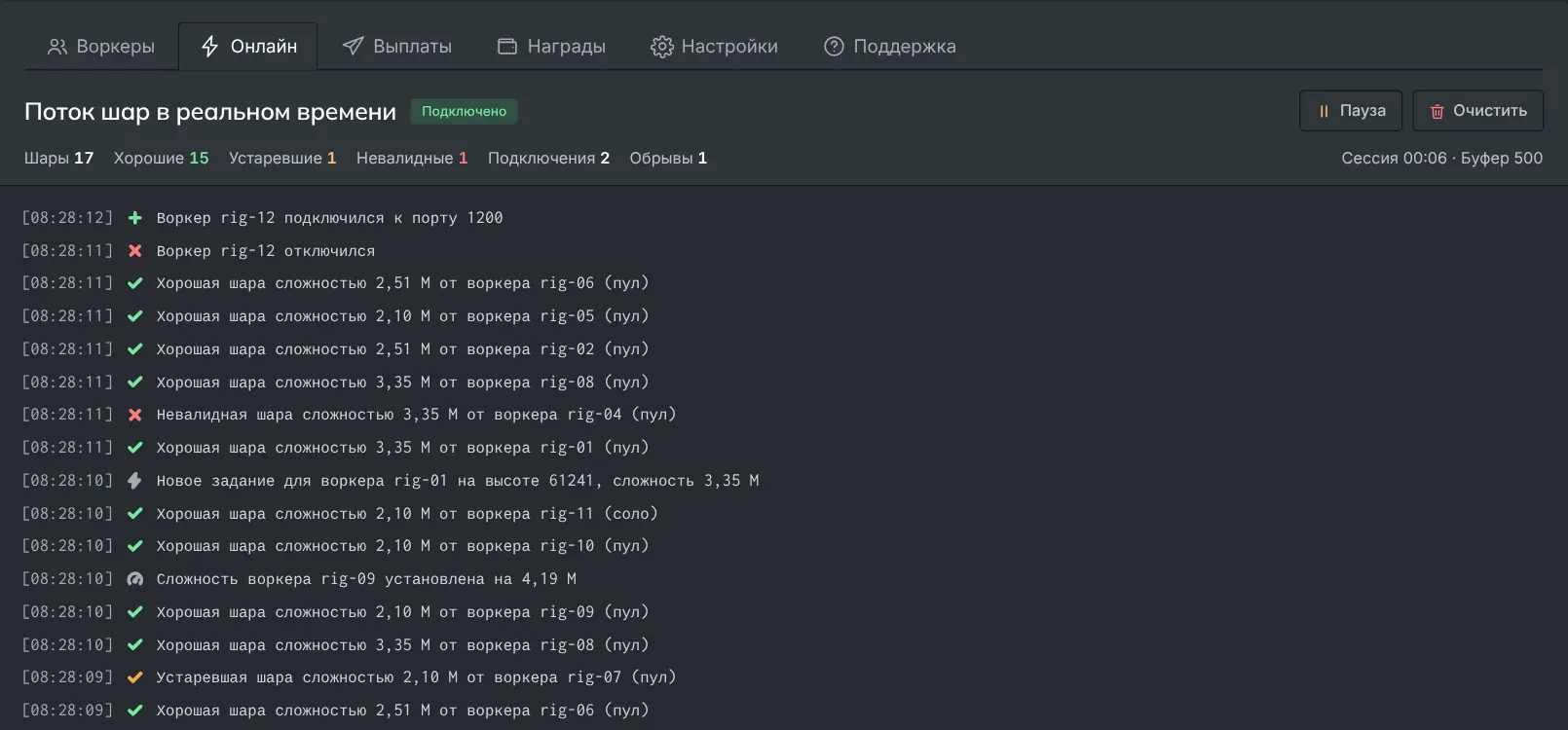The image size is (1568, 730).
Task: Click the Невалидные 1 counter
Action: (x=412, y=158)
